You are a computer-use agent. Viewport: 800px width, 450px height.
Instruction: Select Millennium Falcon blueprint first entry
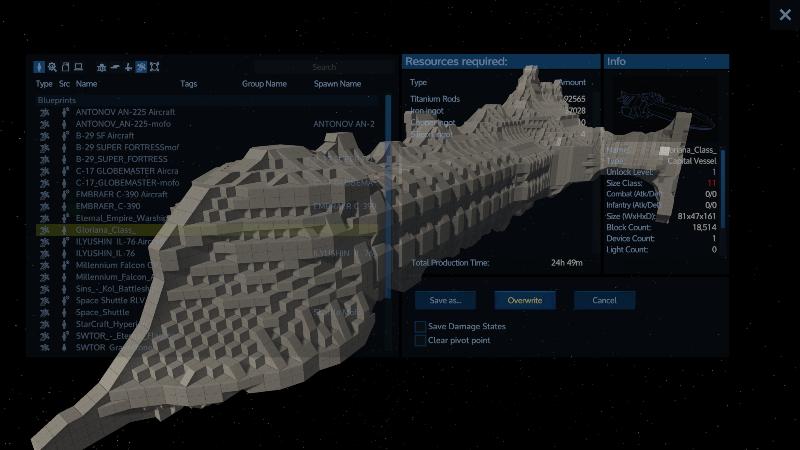pyautogui.click(x=115, y=265)
